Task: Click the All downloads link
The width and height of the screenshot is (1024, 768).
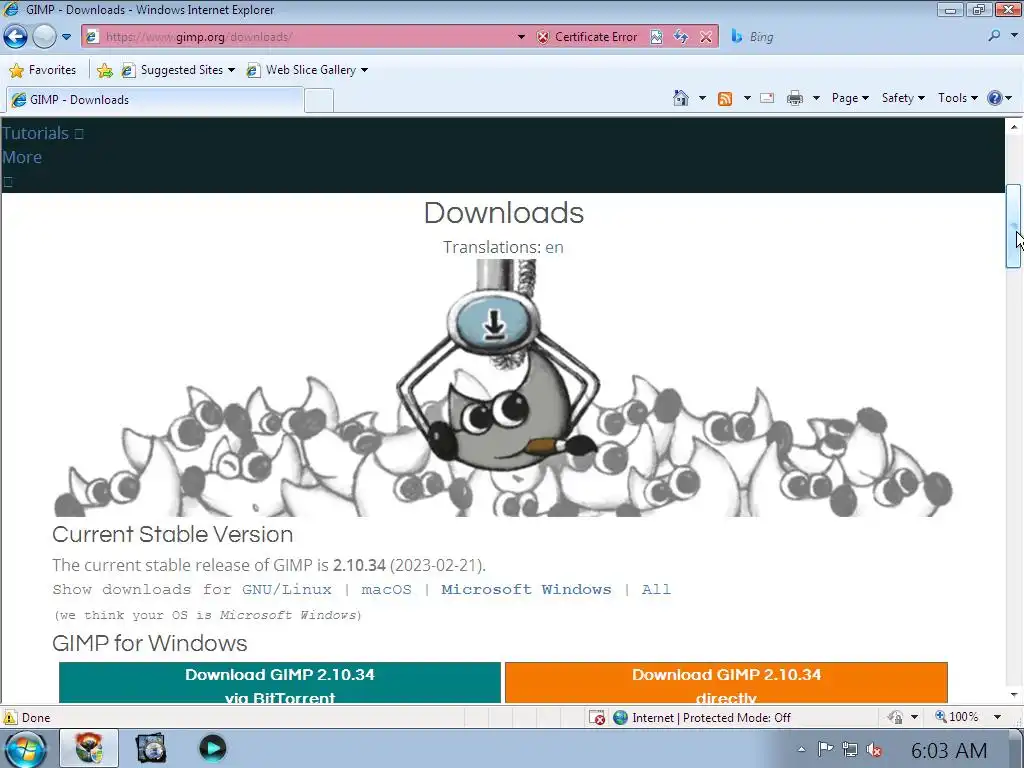Action: 656,589
